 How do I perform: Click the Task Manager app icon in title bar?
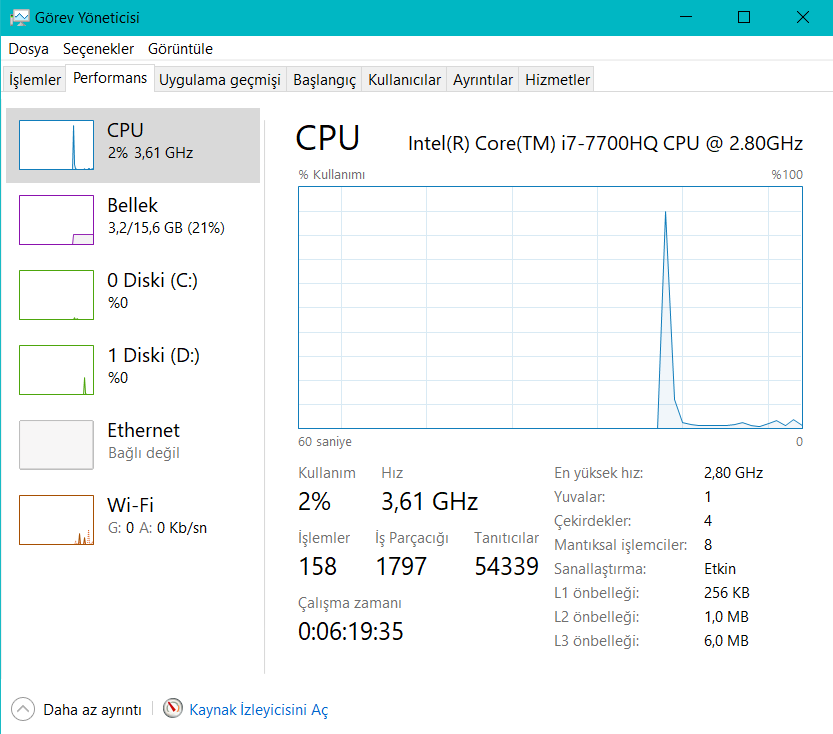pos(20,18)
